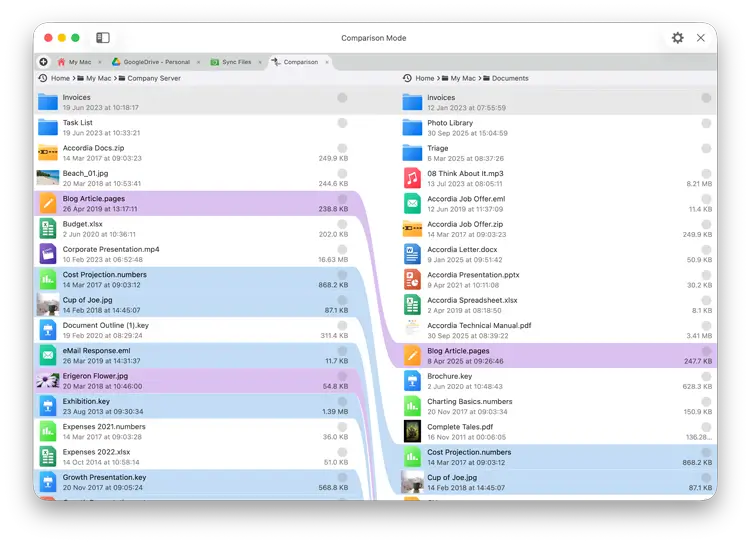Open right pane history clock icon
Viewport: 750px width, 544px height.
(407, 78)
